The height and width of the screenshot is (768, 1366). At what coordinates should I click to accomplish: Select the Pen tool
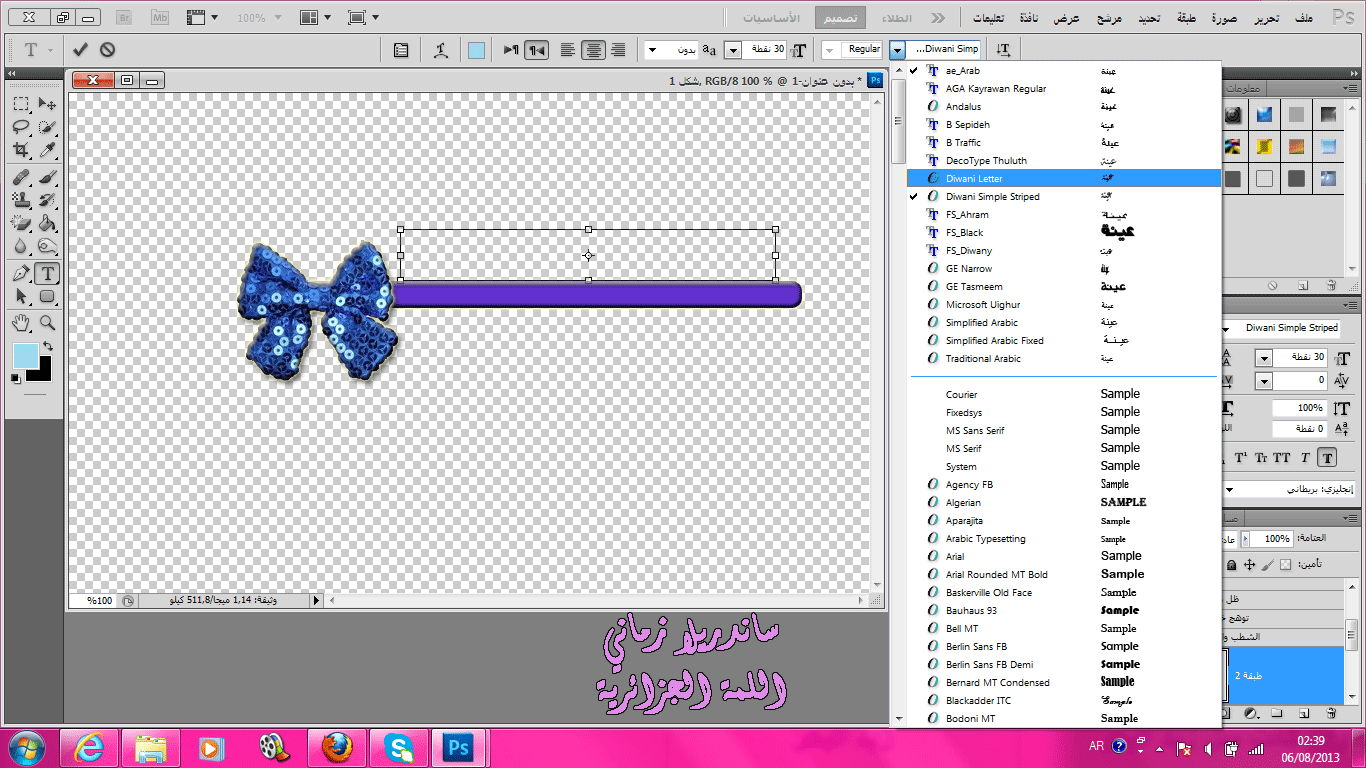(x=21, y=274)
